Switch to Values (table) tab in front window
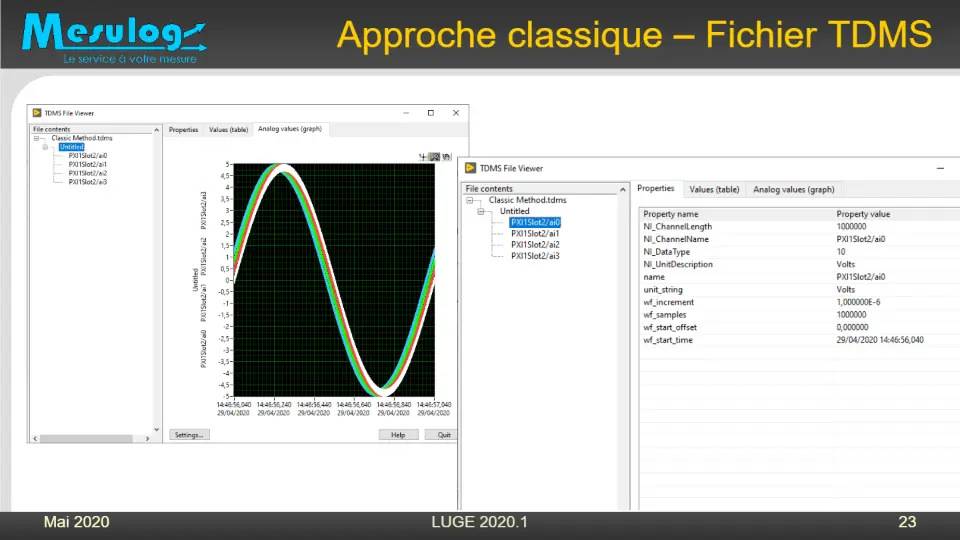This screenshot has height=540, width=960. (x=714, y=190)
